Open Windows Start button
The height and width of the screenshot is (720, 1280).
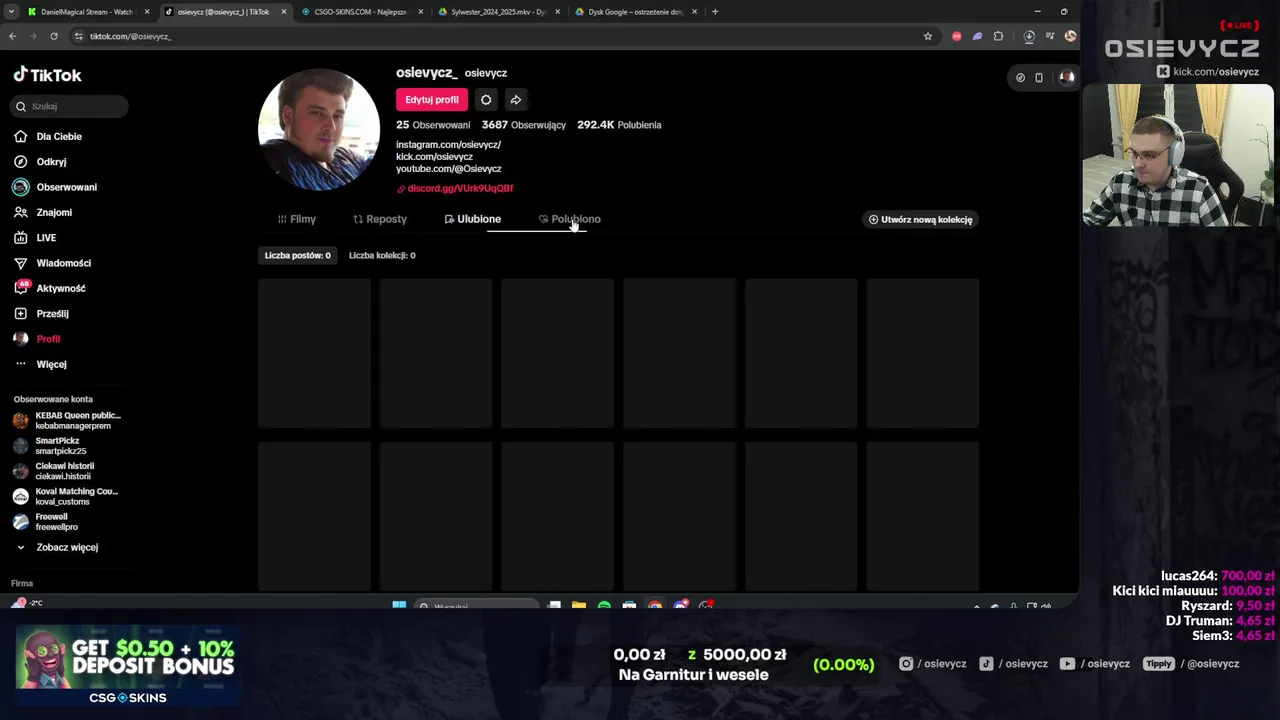click(399, 605)
